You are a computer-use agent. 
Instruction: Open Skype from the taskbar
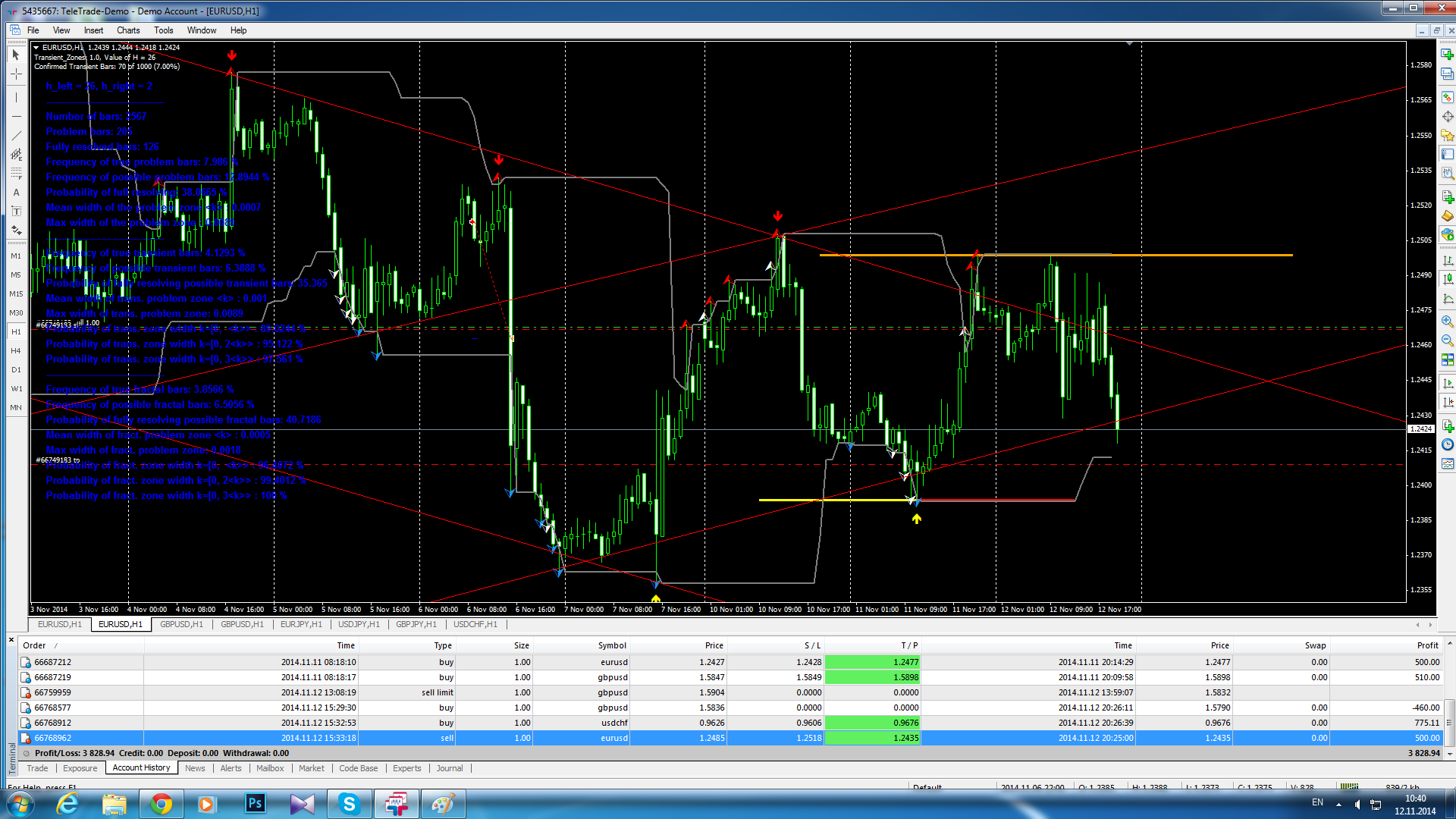349,804
